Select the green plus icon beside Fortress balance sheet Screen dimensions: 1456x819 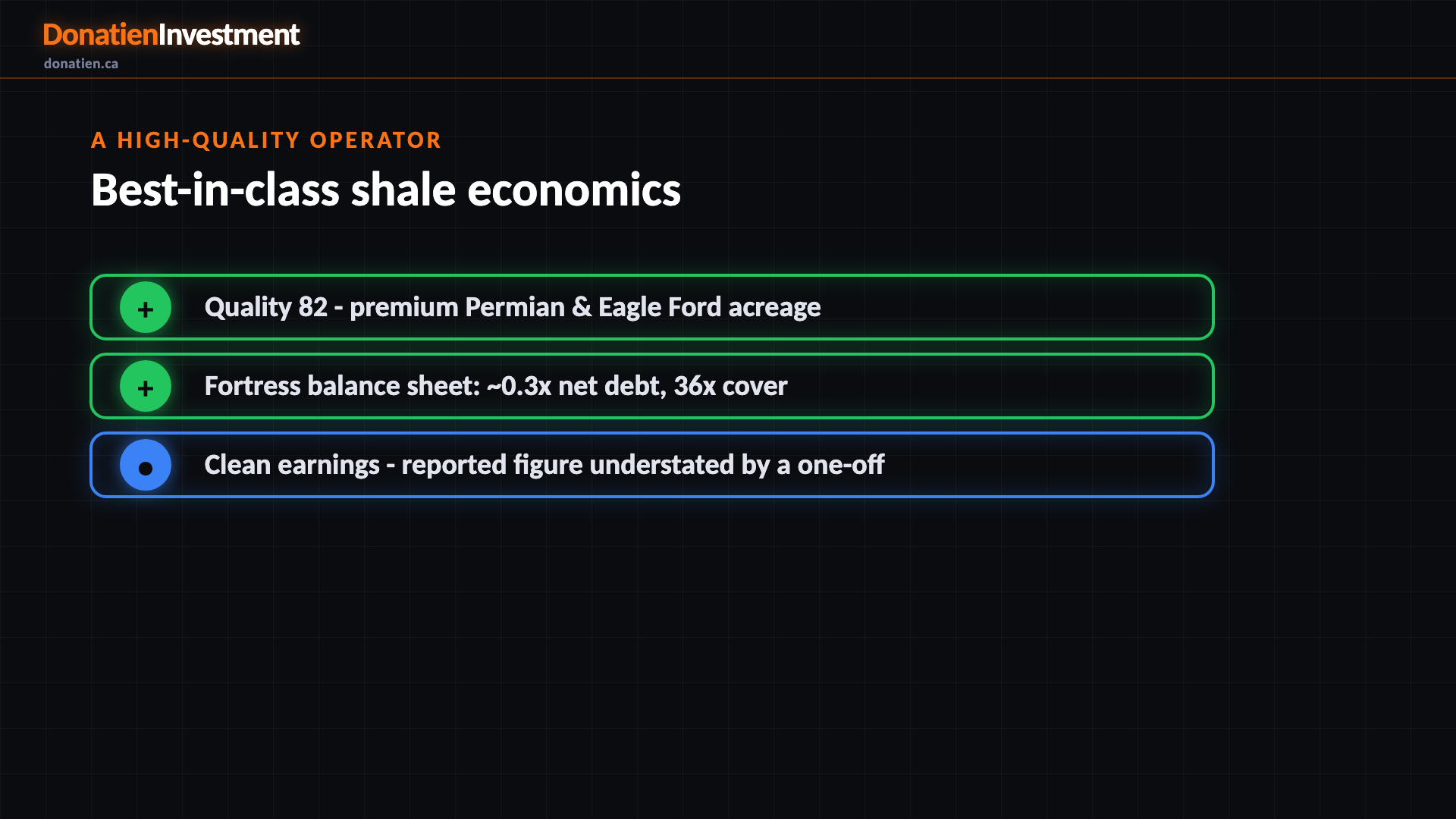[146, 386]
